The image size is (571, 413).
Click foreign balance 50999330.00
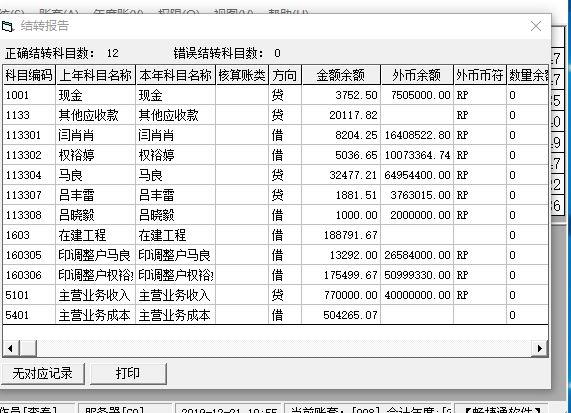coord(418,275)
